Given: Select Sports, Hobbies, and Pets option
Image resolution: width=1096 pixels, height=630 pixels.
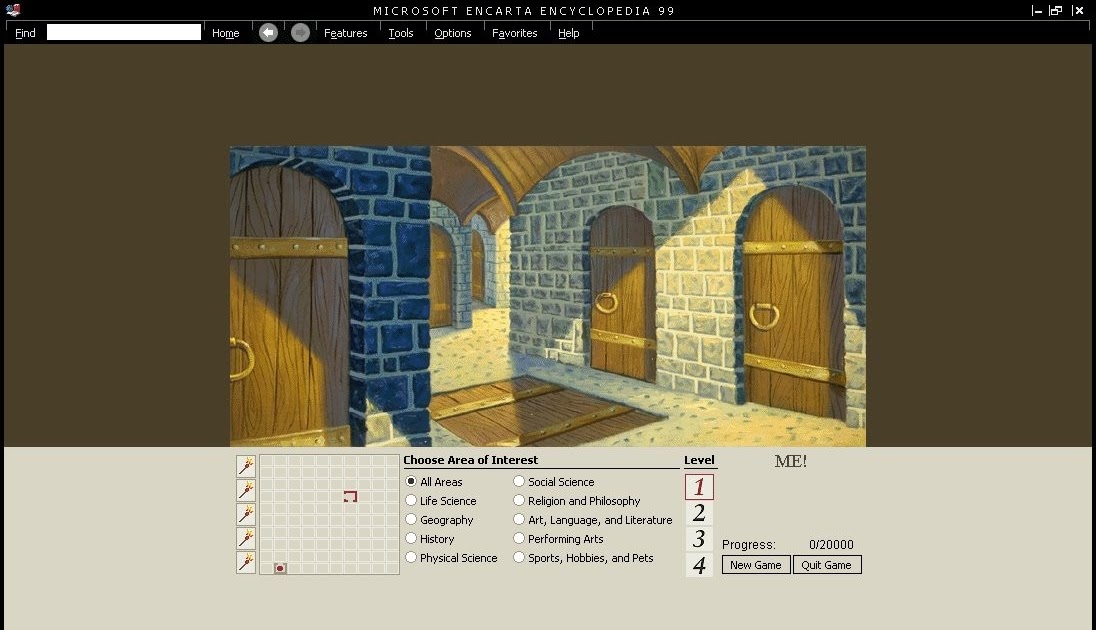Looking at the screenshot, I should point(519,557).
